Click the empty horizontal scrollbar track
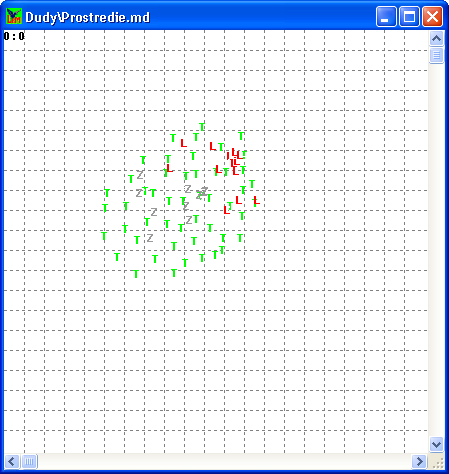This screenshot has height=474, width=449. [x=225, y=461]
